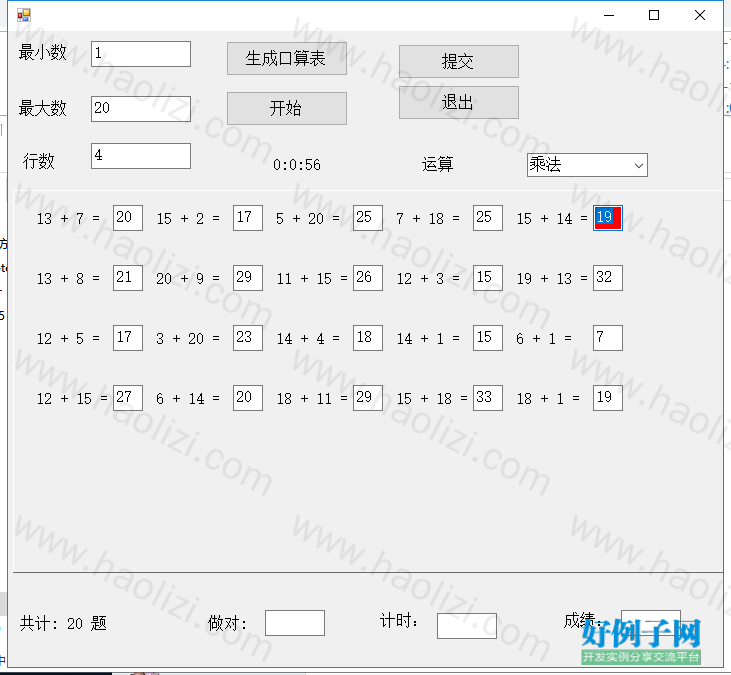Viewport: 731px width, 675px height.
Task: Click the 最小数 label
Action: (42, 52)
